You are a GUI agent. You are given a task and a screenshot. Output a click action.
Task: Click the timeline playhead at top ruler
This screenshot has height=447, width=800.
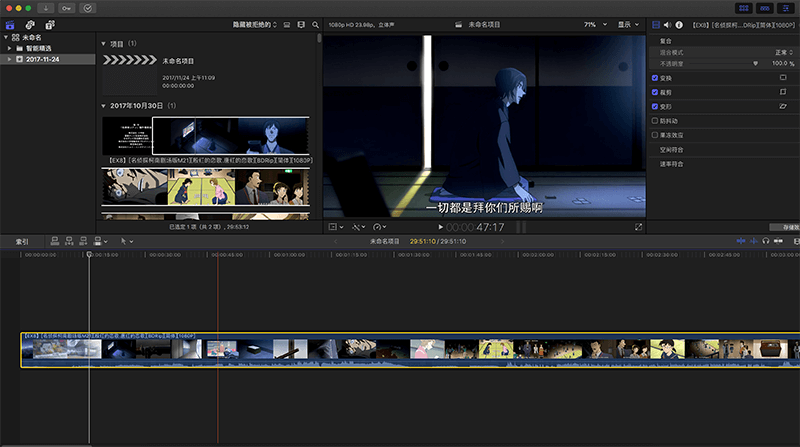point(89,254)
